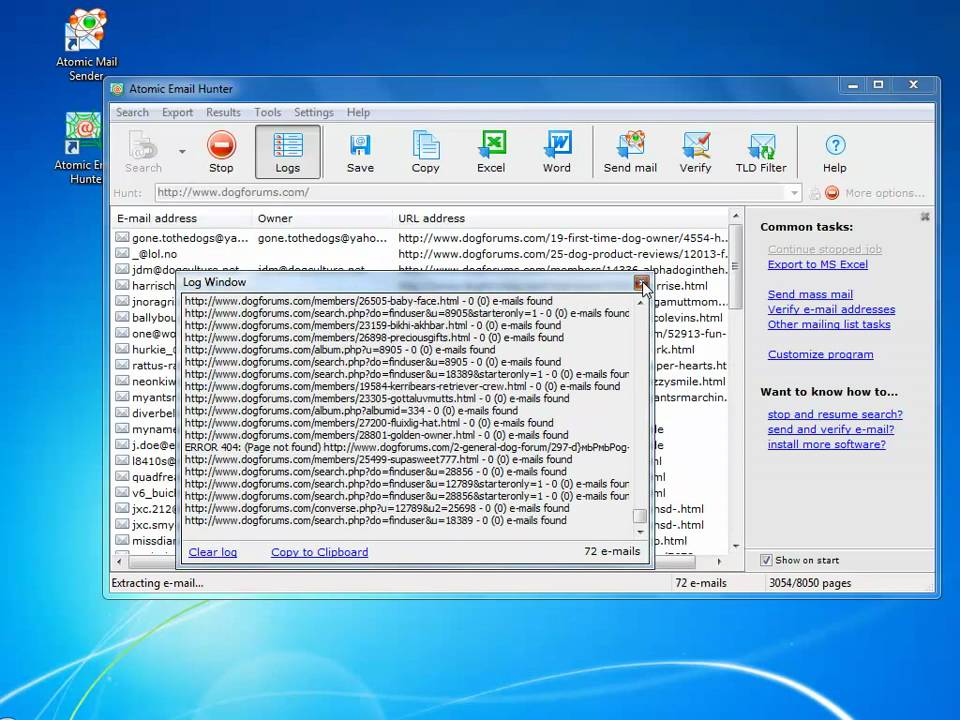
Task: Click the 3054/8050 pages status entry
Action: pos(810,583)
